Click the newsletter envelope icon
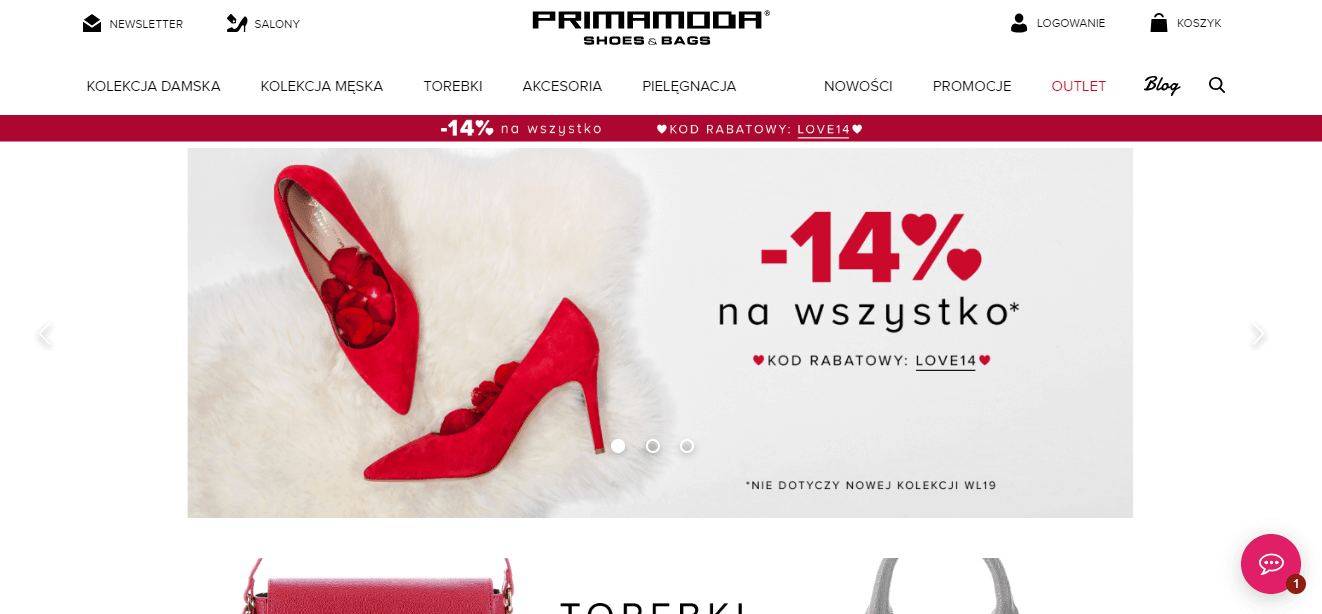Image resolution: width=1322 pixels, height=614 pixels. click(92, 23)
